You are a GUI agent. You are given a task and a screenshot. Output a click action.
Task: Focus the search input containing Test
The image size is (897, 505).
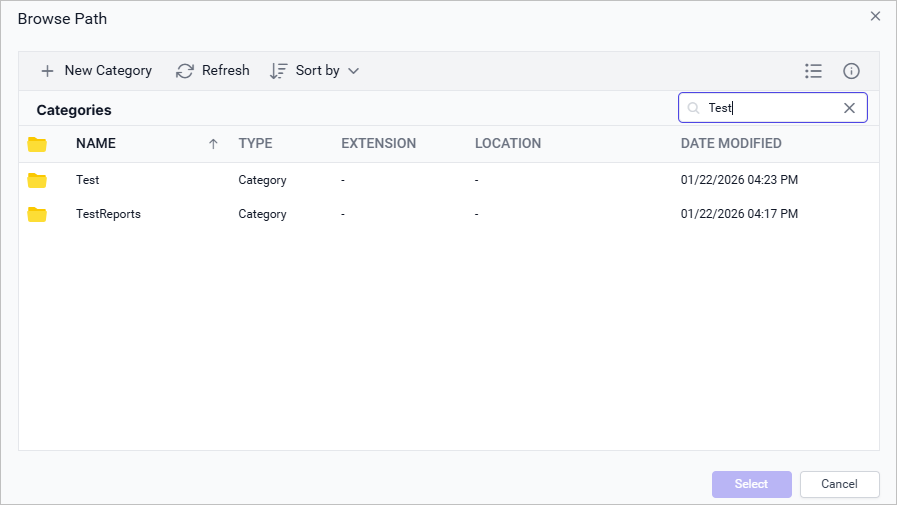pos(770,108)
